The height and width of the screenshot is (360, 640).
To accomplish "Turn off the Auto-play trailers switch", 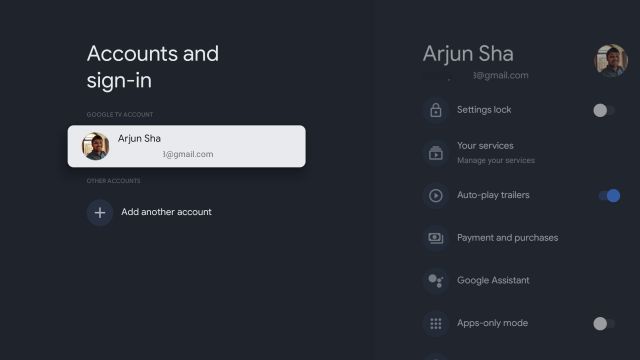I will [609, 196].
